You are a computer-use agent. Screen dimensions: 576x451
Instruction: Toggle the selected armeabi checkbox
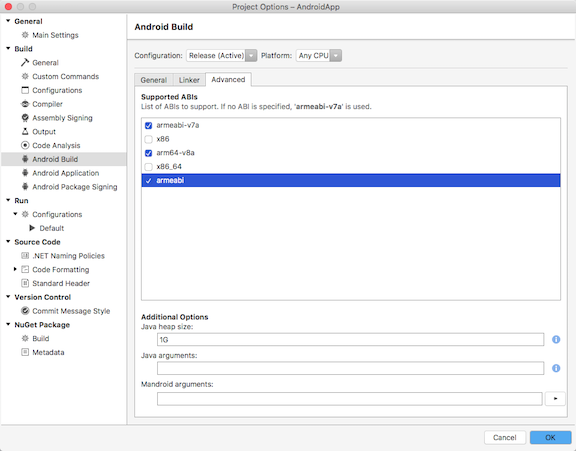click(148, 181)
